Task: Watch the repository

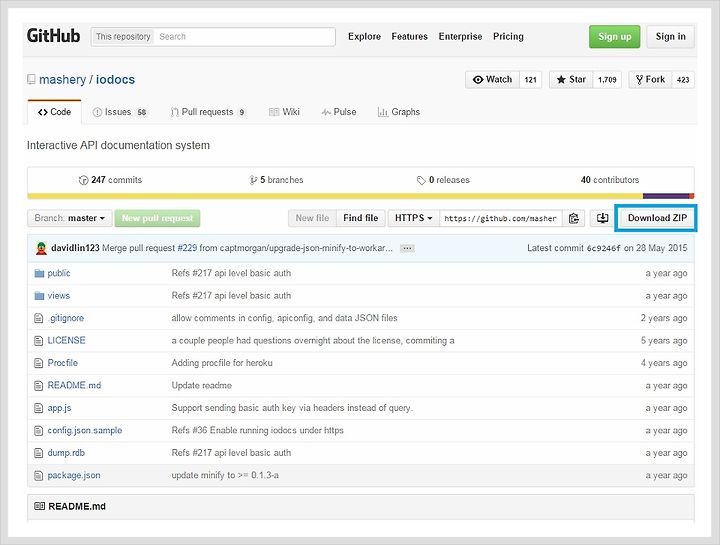Action: pos(492,79)
